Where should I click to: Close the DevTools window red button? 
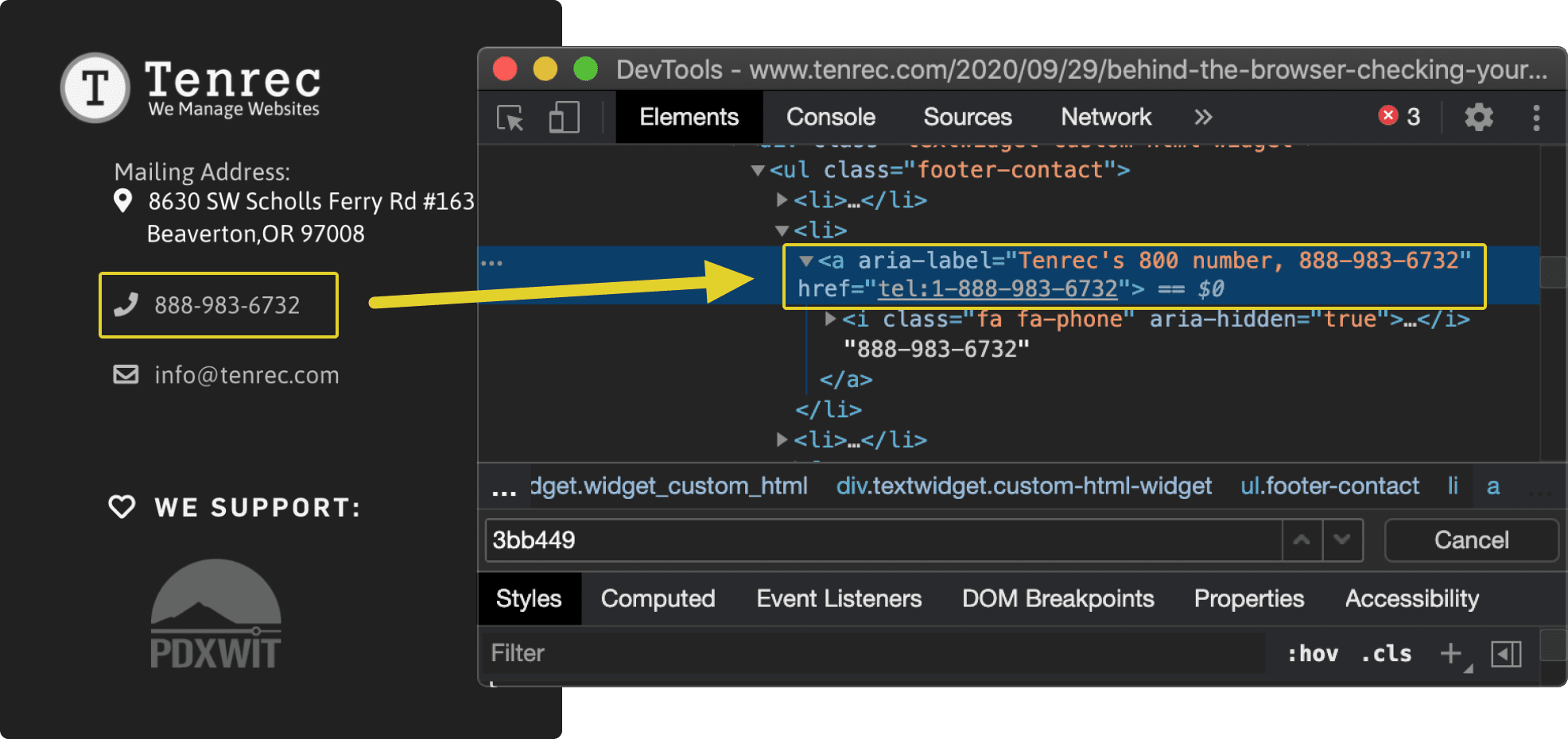coord(505,69)
